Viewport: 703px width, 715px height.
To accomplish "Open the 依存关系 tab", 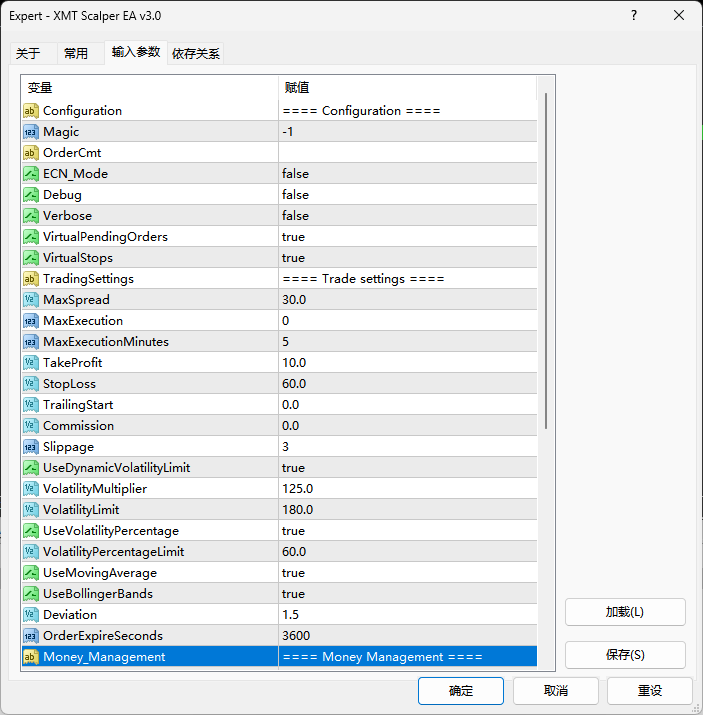I will point(196,53).
